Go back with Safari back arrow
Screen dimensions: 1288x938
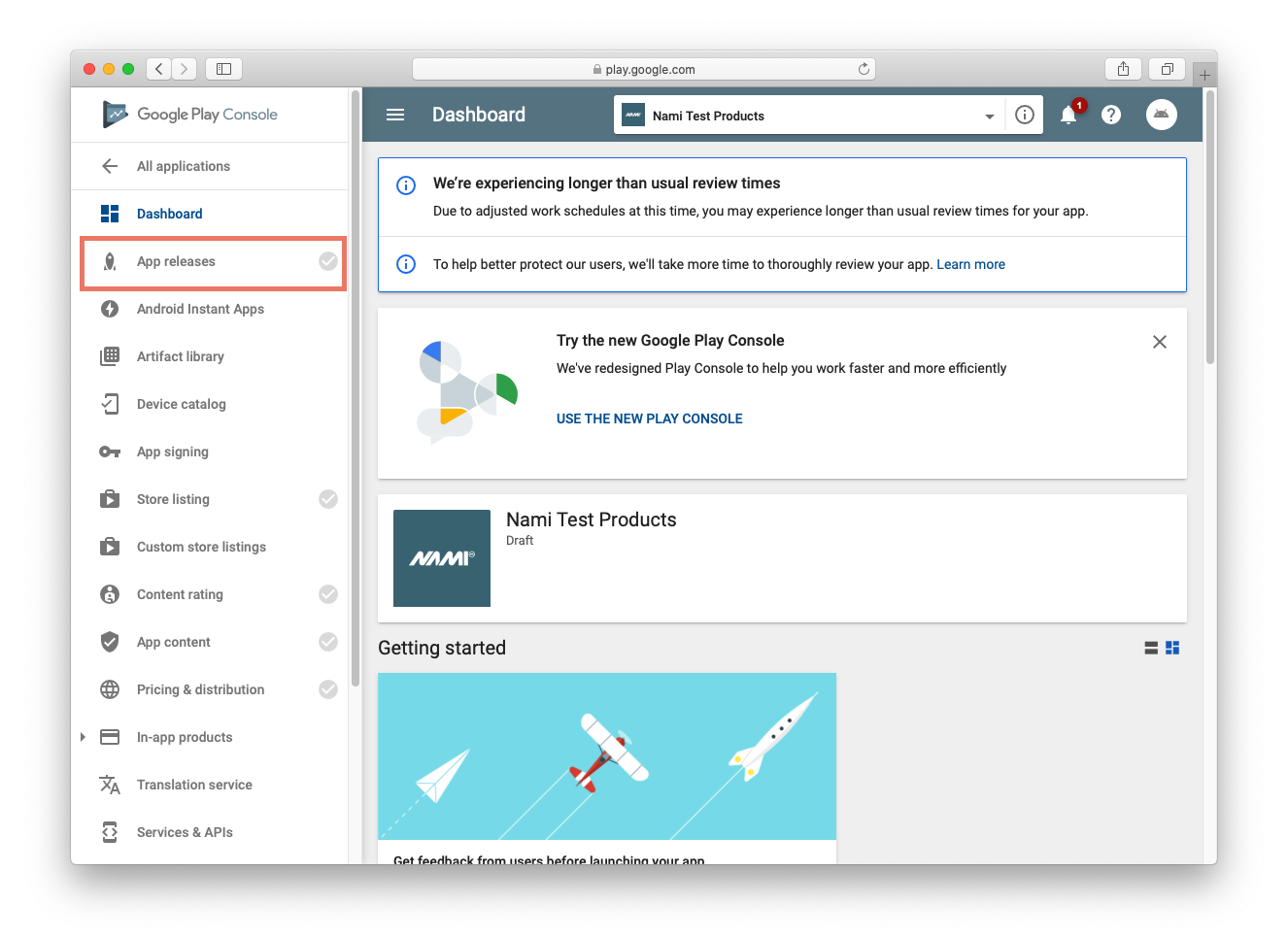159,69
